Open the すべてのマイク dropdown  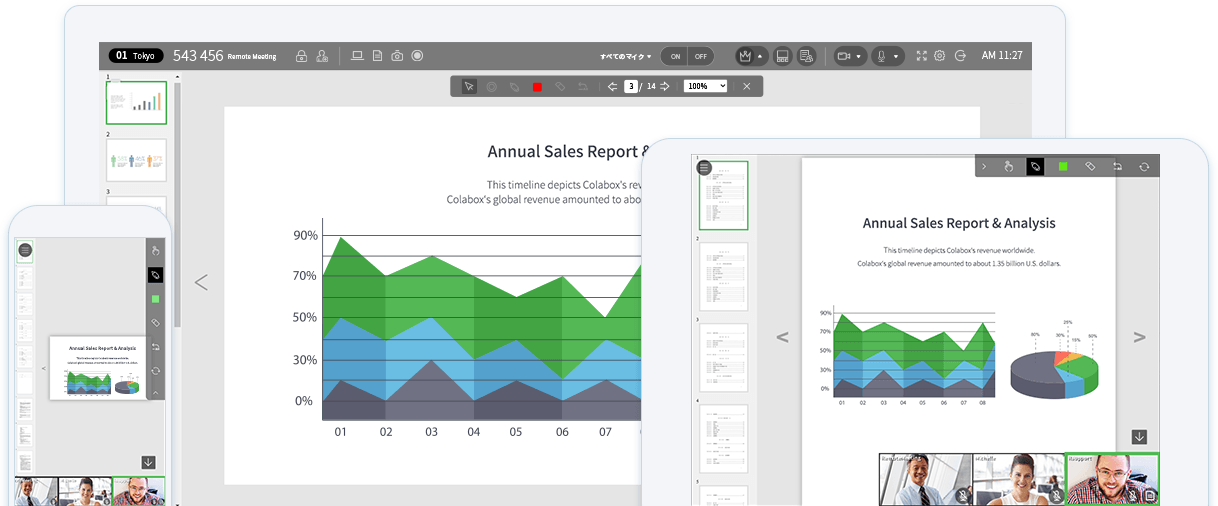click(626, 56)
